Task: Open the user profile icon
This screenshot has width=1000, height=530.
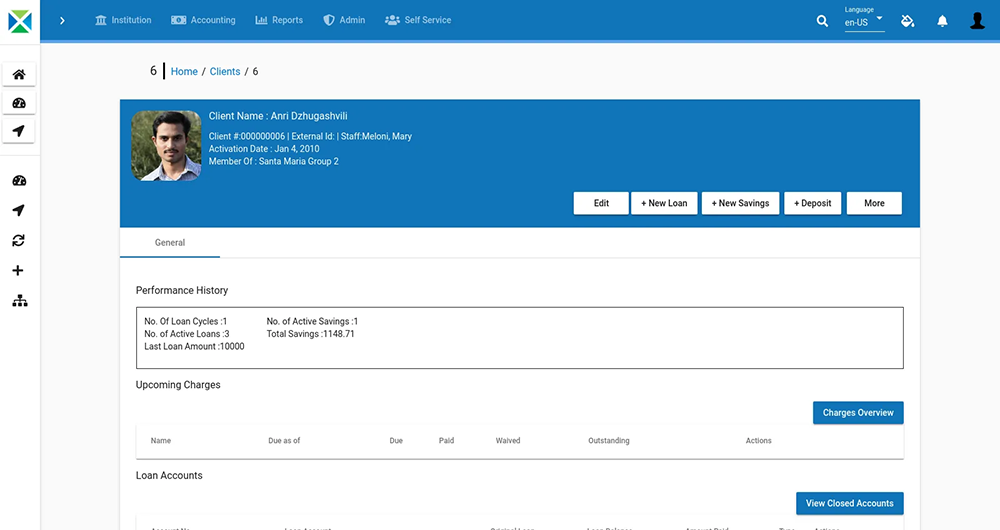Action: click(977, 20)
